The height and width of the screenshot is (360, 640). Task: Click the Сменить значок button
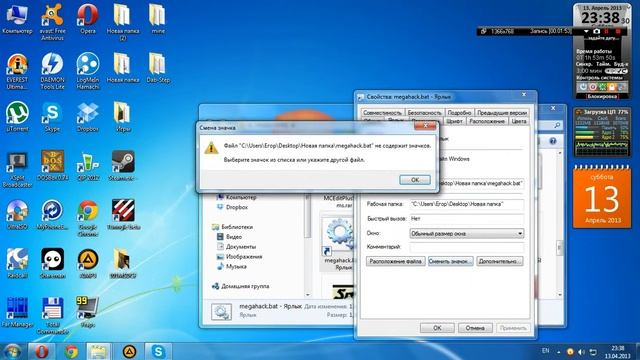click(451, 261)
